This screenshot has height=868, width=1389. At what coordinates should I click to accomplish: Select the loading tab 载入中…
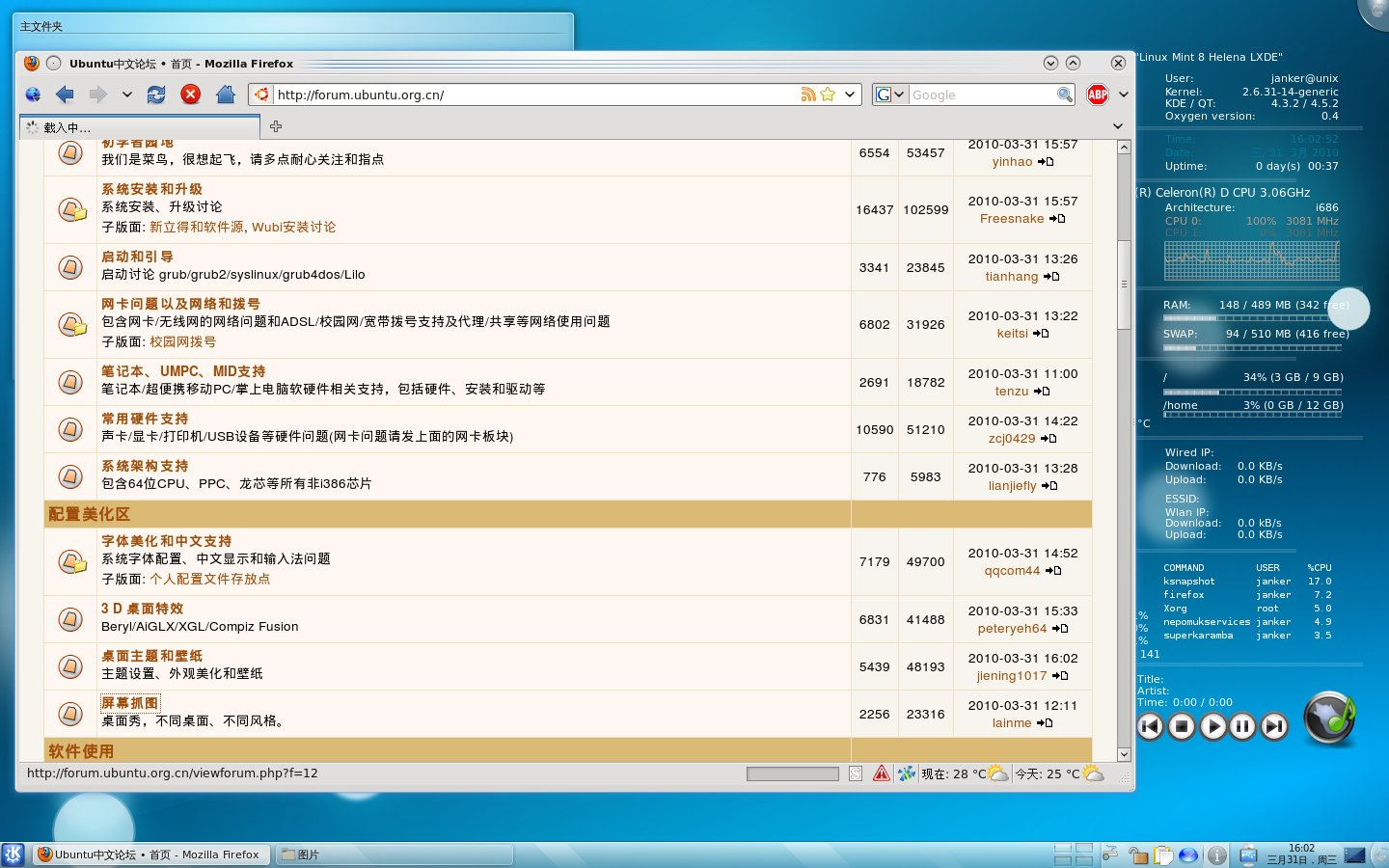(x=139, y=127)
